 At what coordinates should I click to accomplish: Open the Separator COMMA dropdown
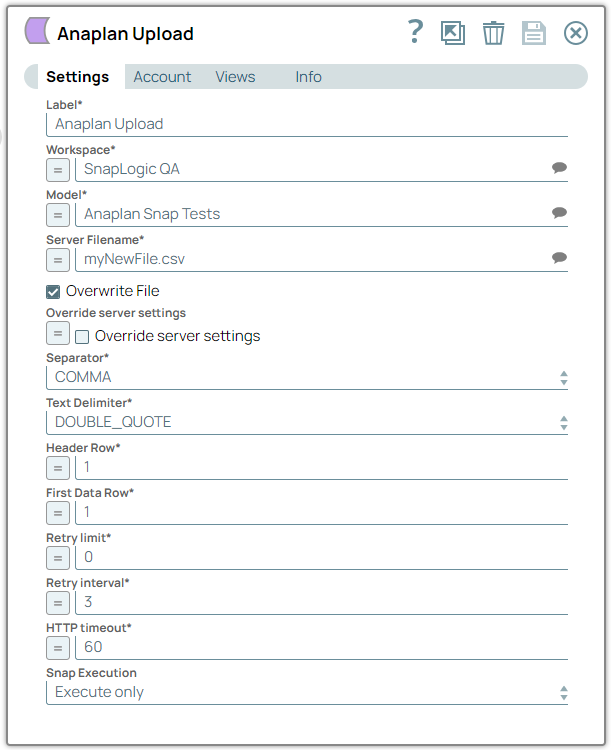tap(307, 377)
